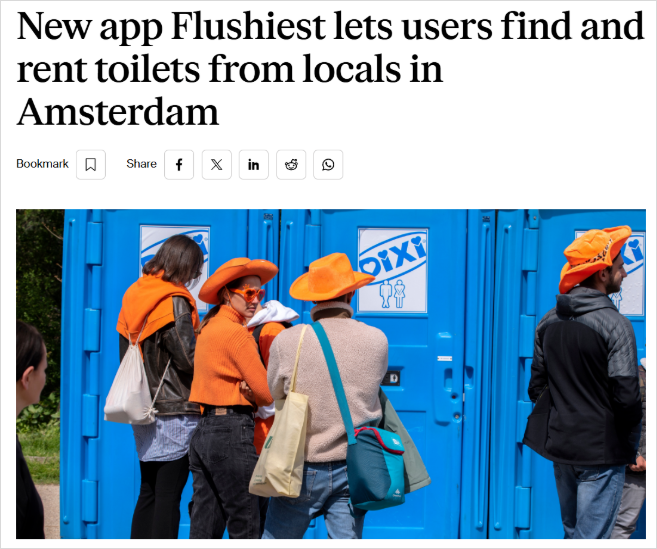Image resolution: width=657 pixels, height=549 pixels.
Task: Click the bookmark flag icon button
Action: (91, 164)
